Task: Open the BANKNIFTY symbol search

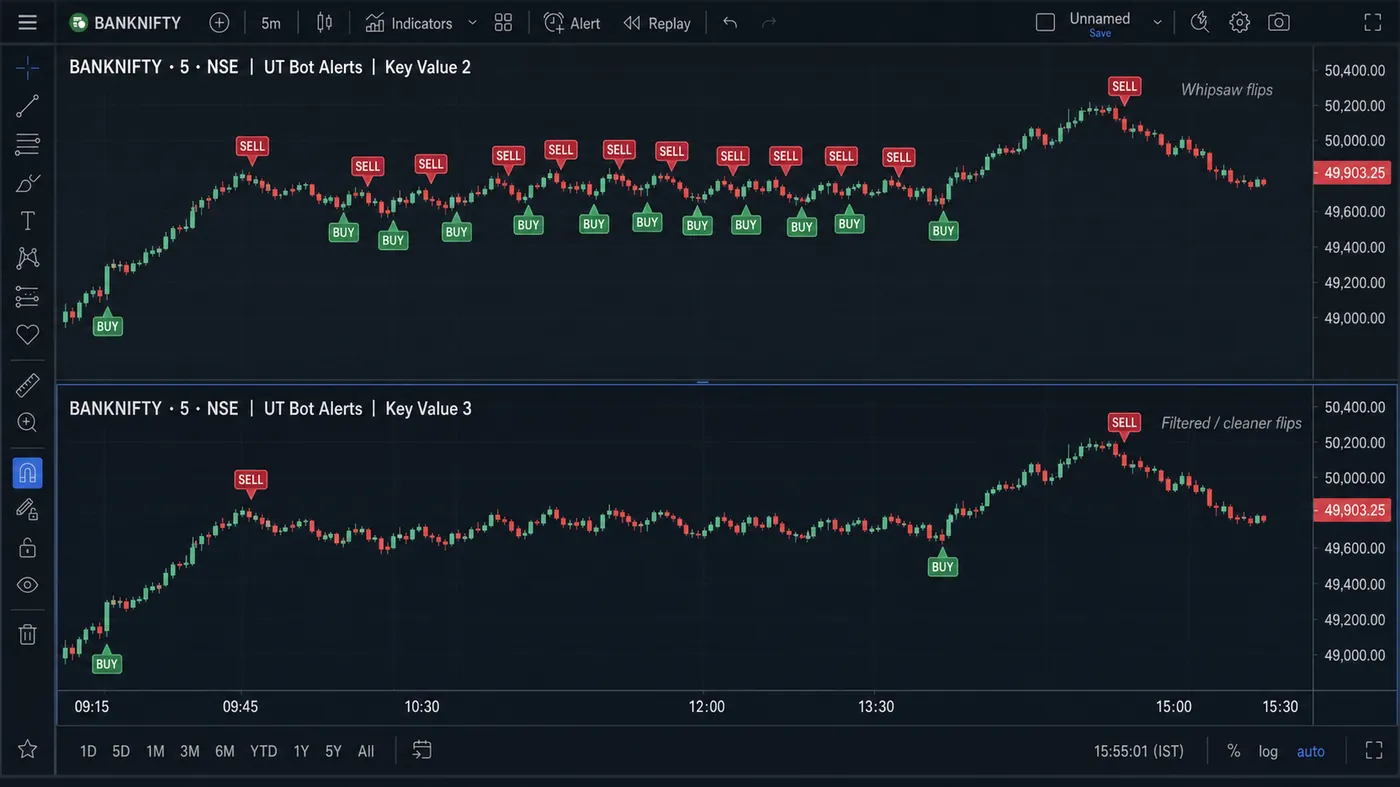Action: [x=126, y=22]
